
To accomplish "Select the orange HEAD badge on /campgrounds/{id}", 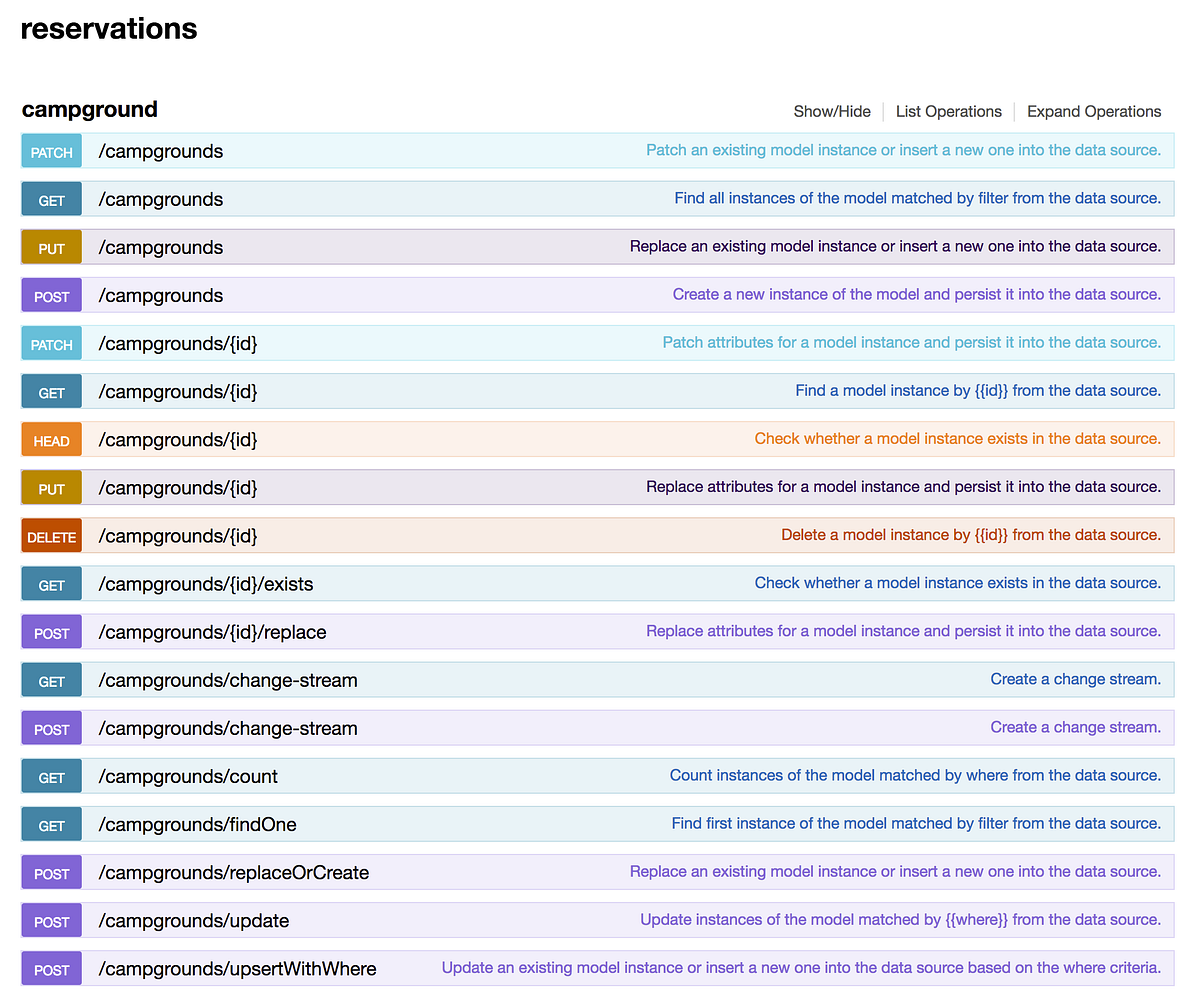I will tap(51, 439).
